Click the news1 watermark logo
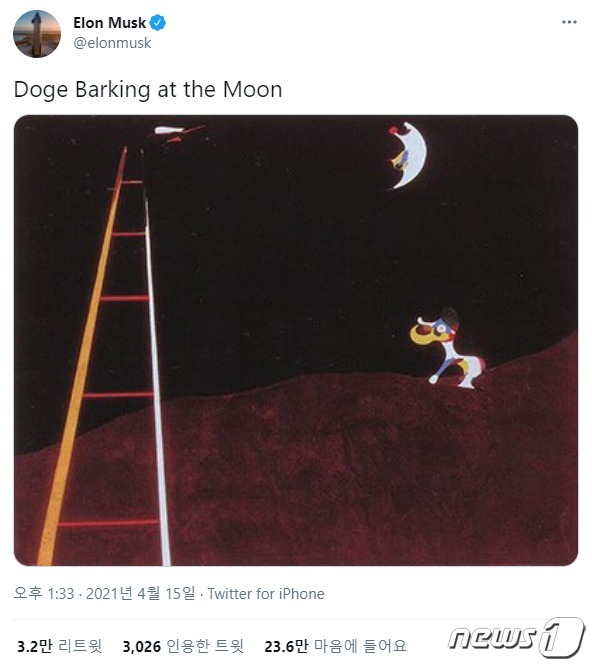The width and height of the screenshot is (592, 667). [517, 637]
